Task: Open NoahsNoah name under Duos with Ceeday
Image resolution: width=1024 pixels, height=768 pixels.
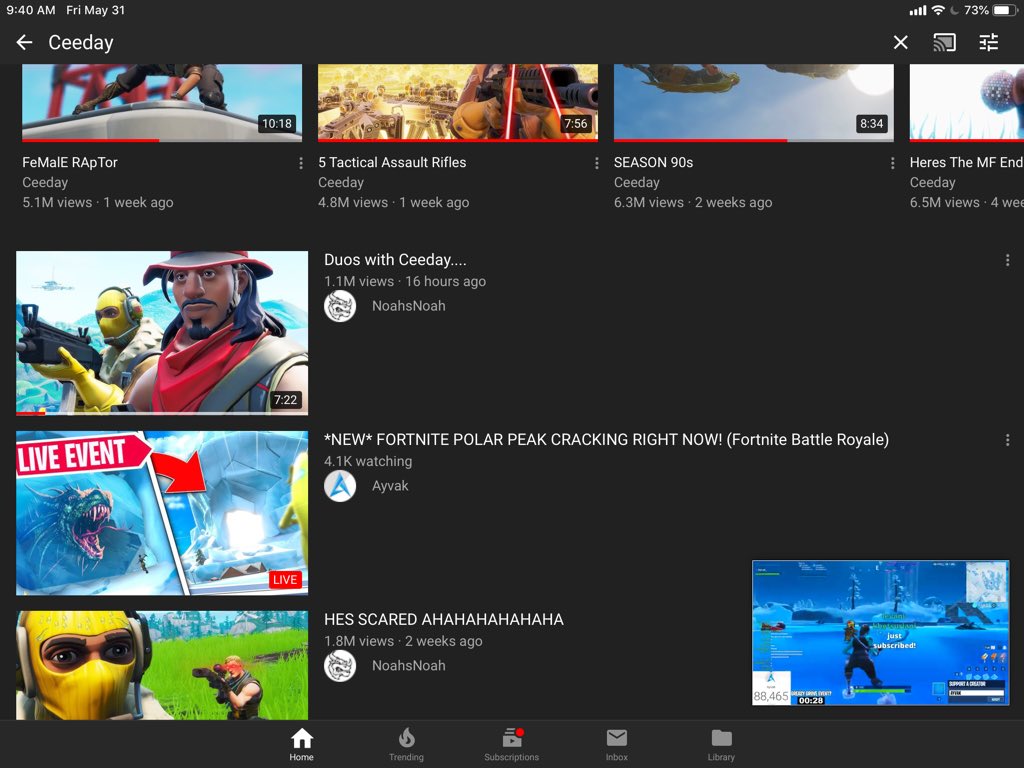Action: pos(409,306)
